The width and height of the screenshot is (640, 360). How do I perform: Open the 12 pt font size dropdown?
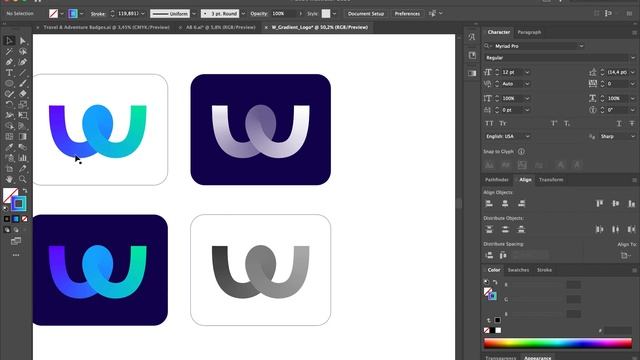527,72
